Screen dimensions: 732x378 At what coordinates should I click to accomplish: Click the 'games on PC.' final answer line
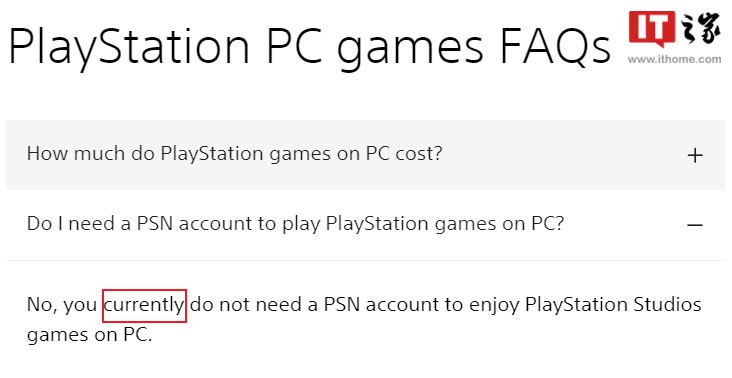tap(90, 335)
